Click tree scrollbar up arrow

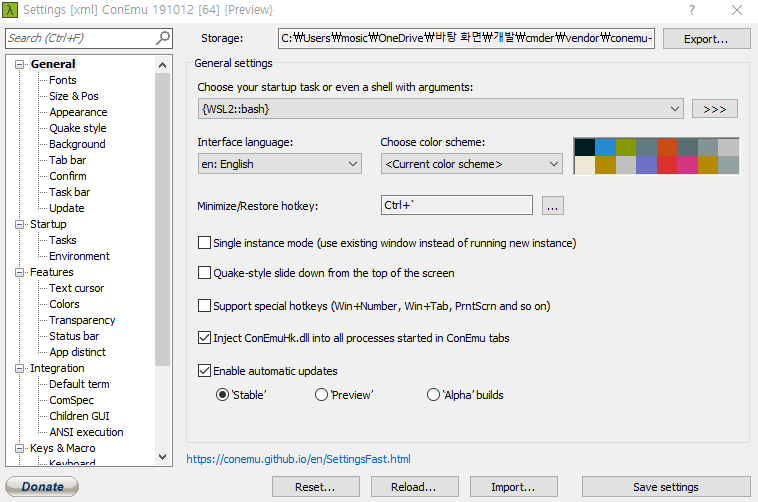coord(162,65)
